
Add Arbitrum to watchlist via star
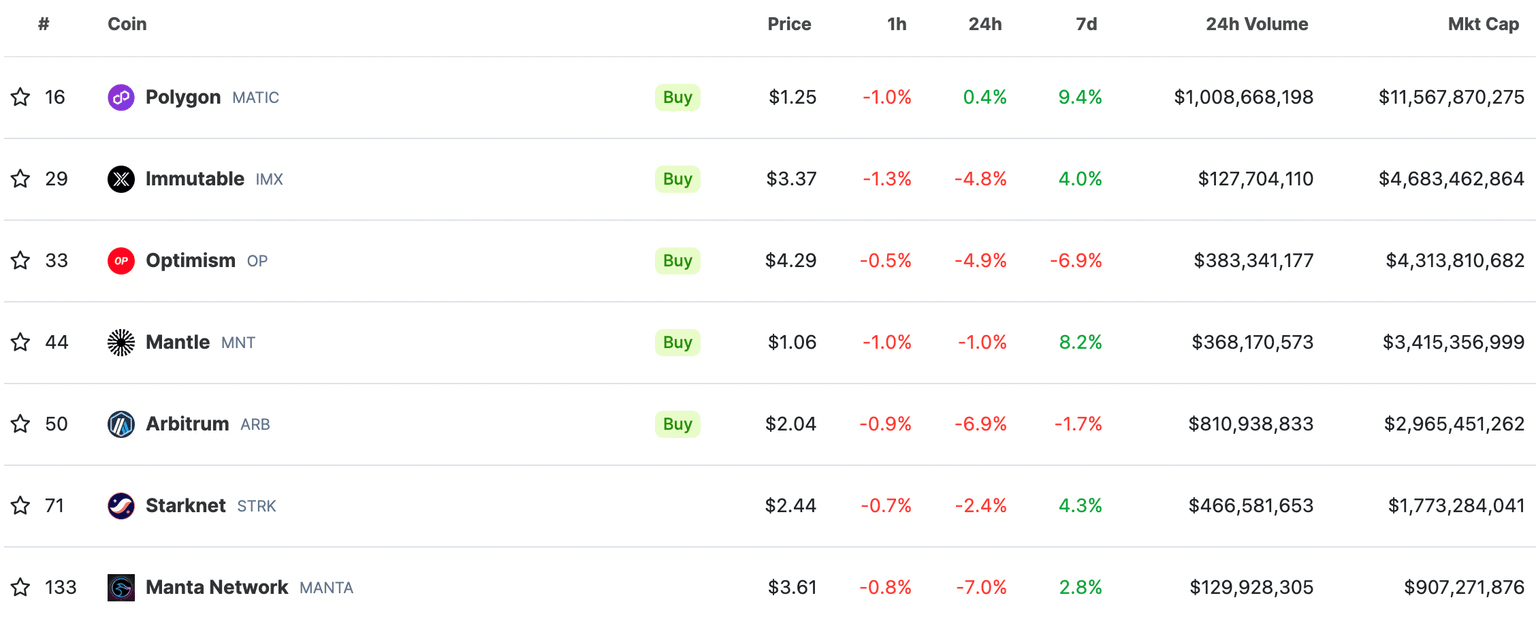pyautogui.click(x=20, y=424)
